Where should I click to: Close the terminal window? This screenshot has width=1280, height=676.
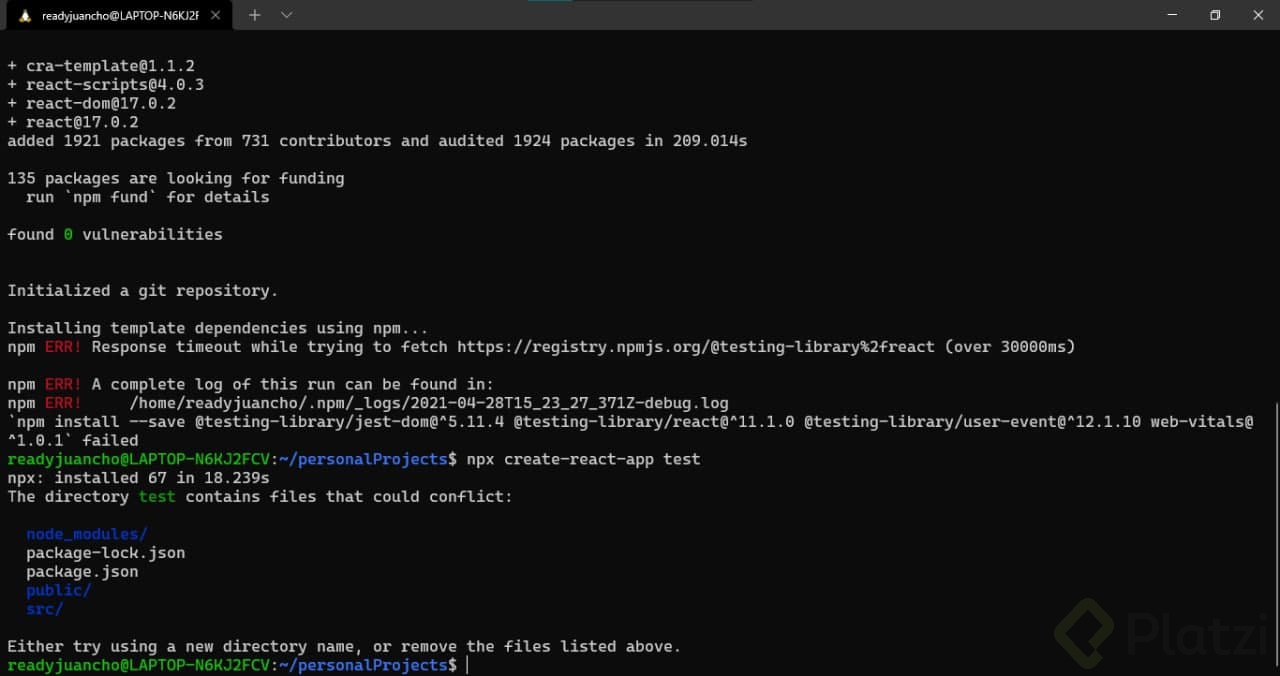[x=1258, y=15]
